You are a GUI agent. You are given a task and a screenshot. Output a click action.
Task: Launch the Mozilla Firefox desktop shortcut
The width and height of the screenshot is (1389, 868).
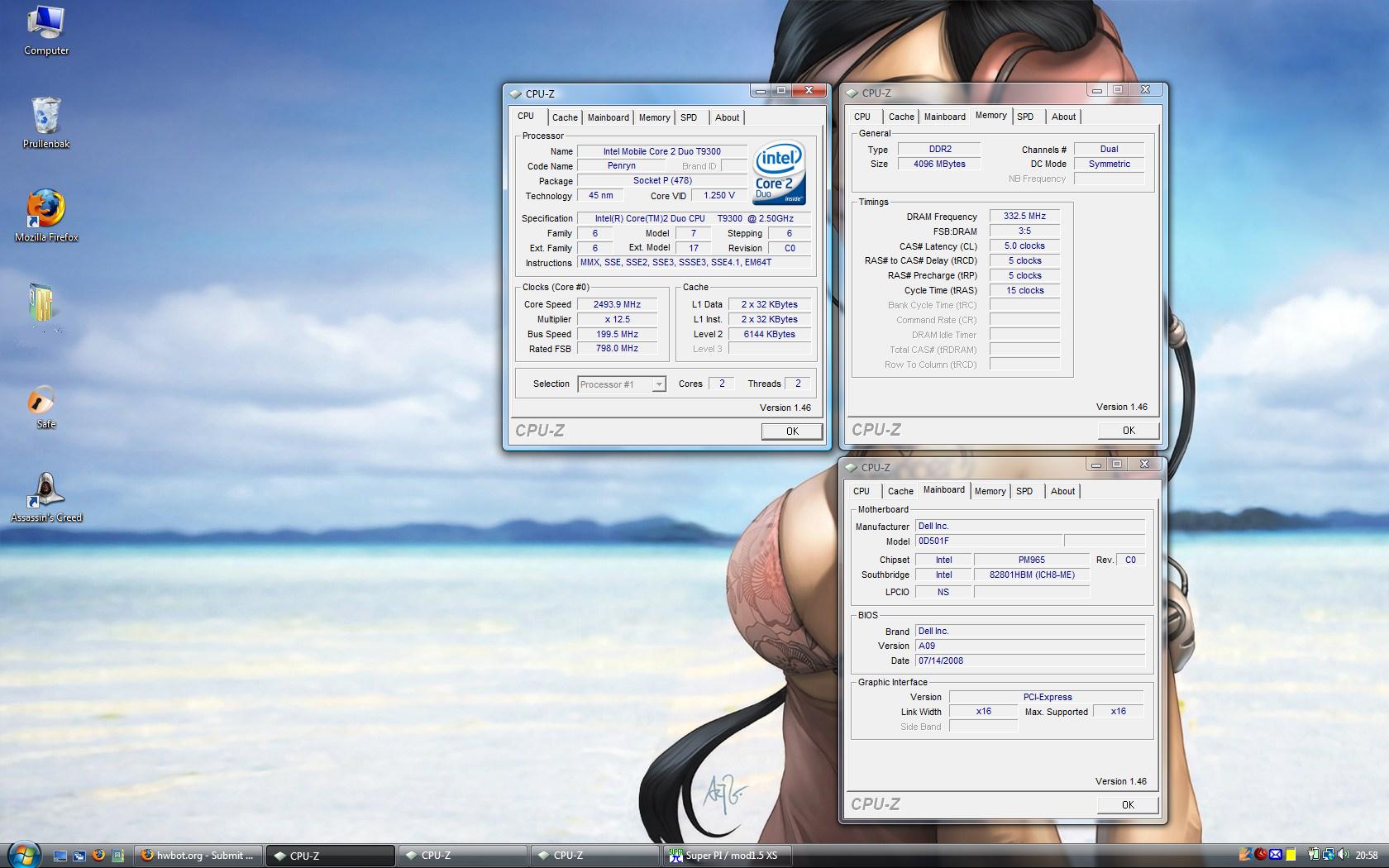click(x=46, y=216)
